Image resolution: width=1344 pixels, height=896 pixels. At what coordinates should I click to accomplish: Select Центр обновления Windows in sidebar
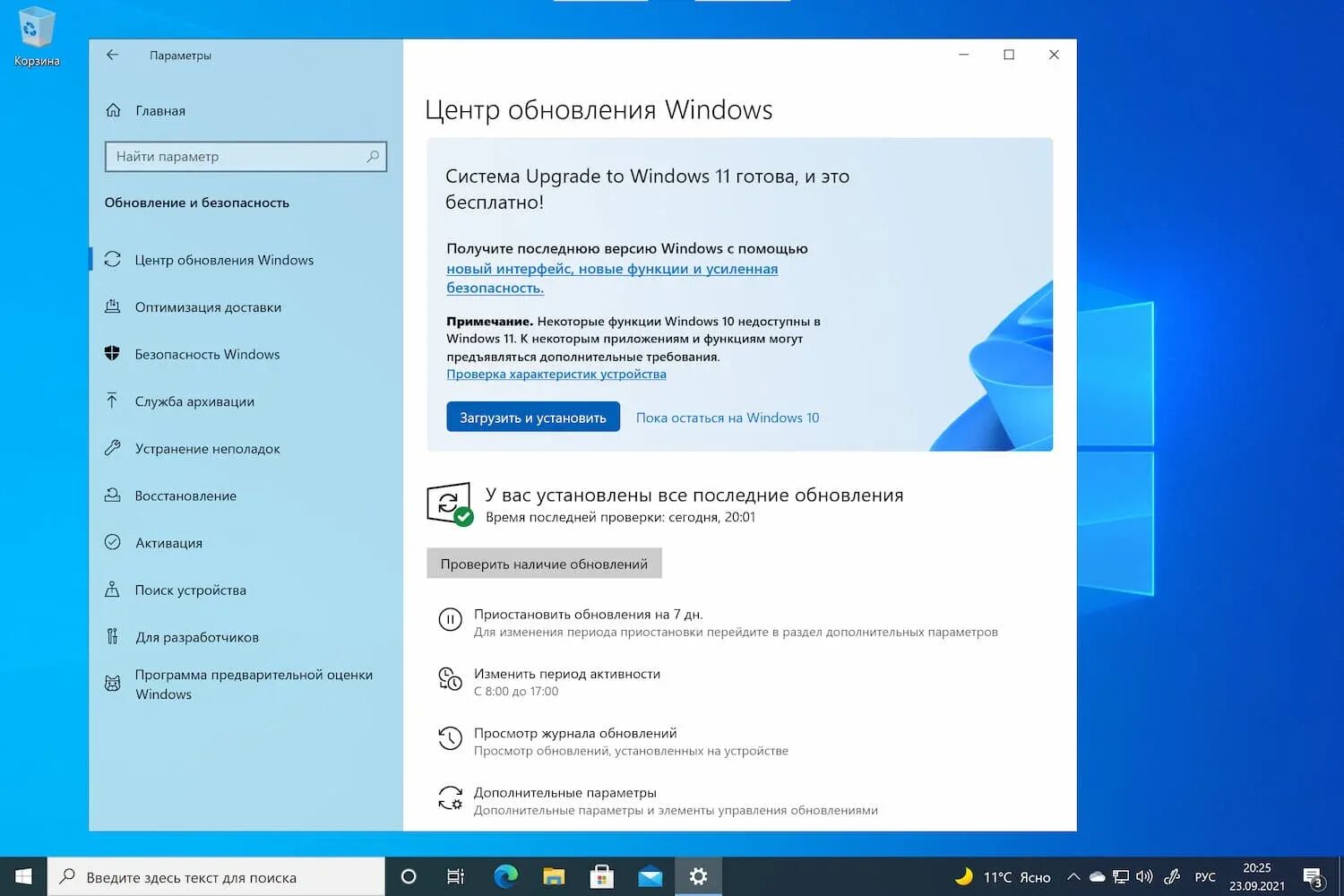pos(246,259)
